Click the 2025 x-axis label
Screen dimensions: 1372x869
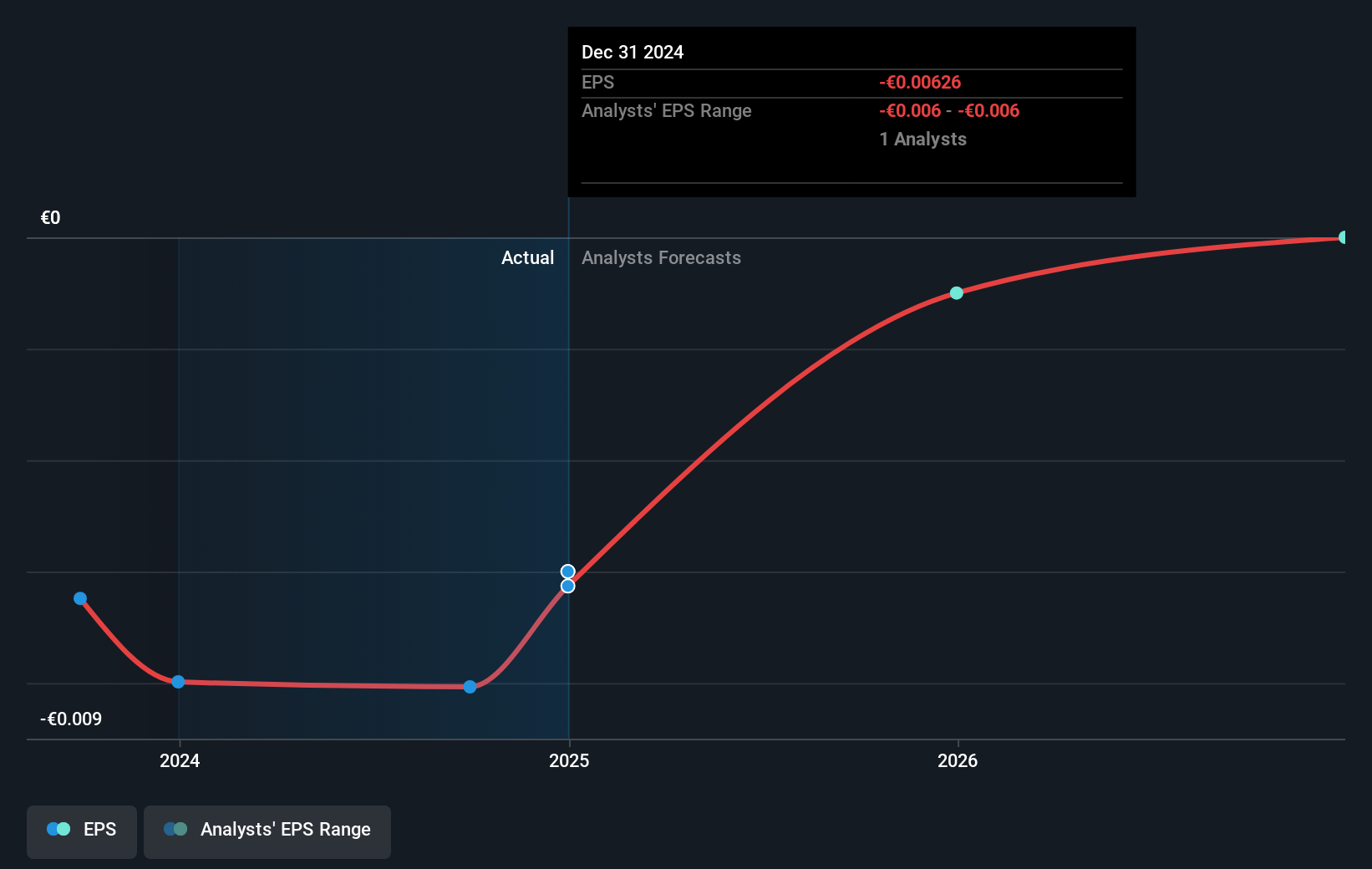point(569,760)
